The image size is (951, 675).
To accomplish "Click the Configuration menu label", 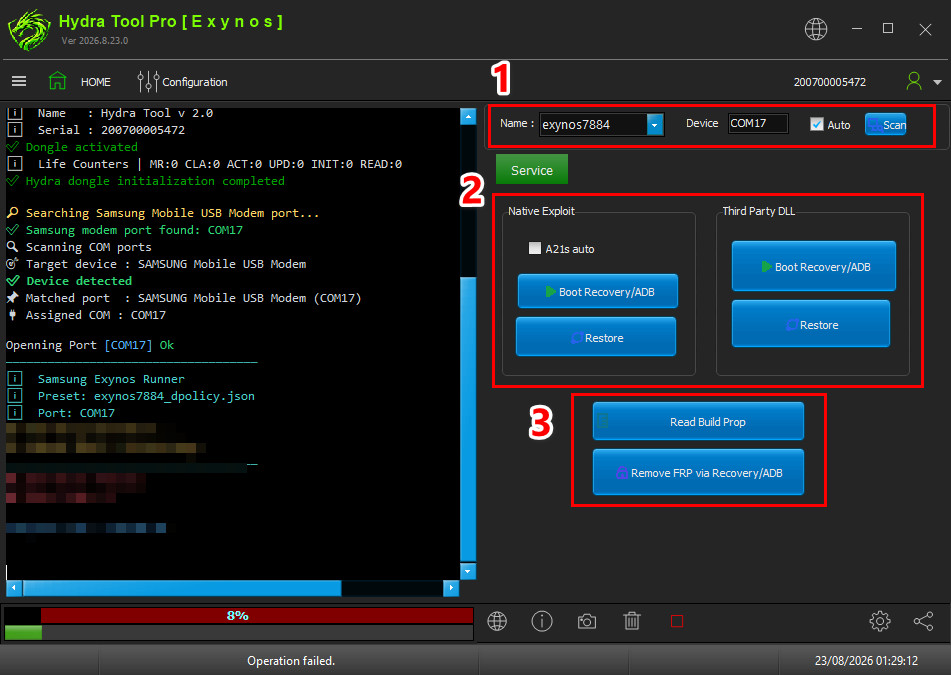I will (x=195, y=82).
